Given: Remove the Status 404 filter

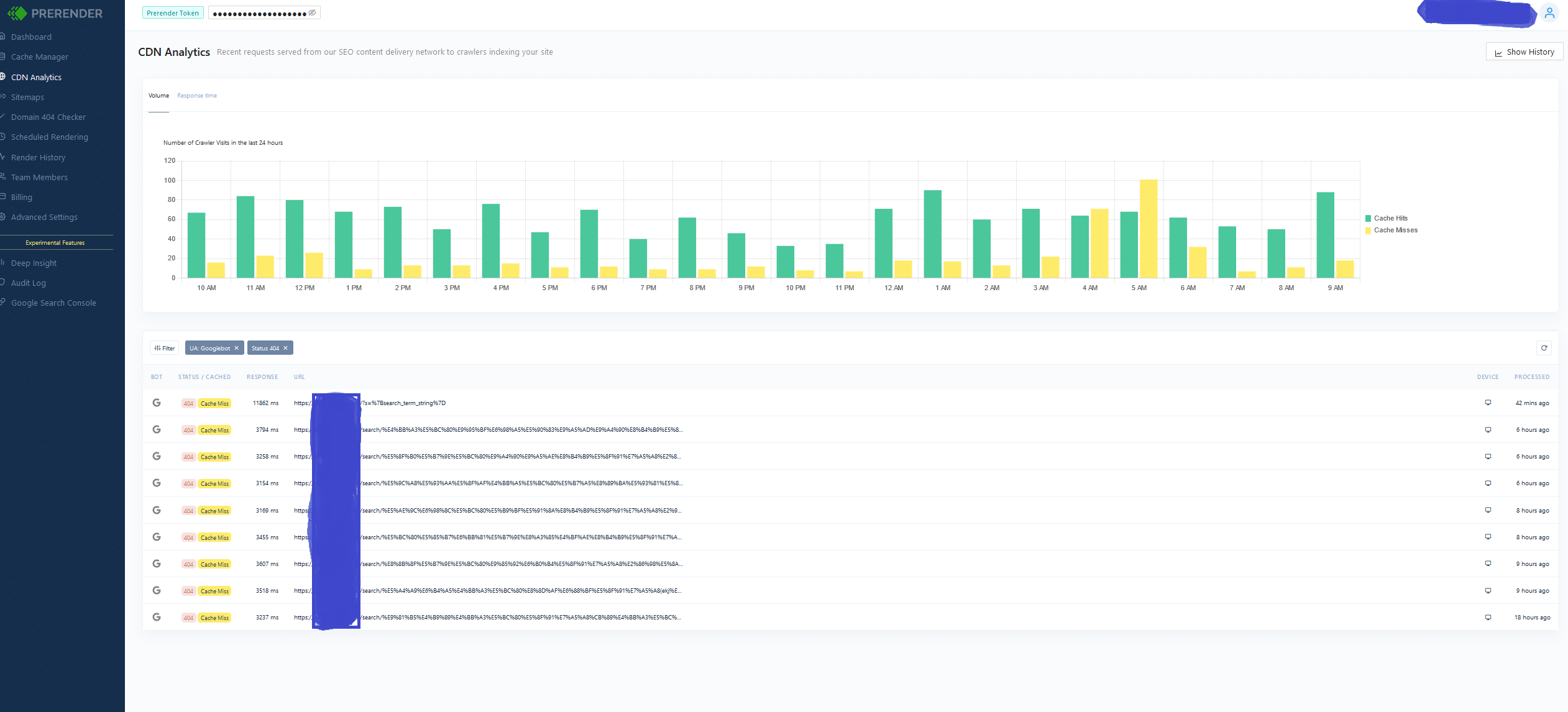Looking at the screenshot, I should 285,348.
